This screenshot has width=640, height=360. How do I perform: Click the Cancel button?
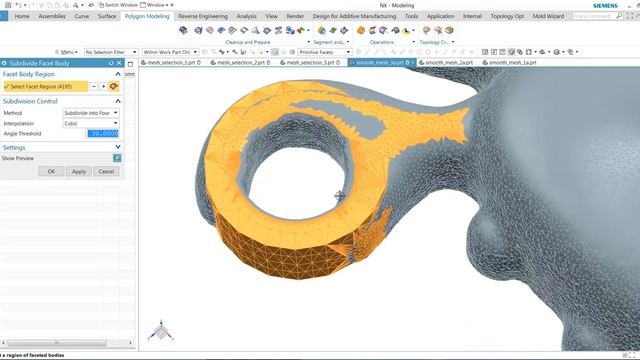[106, 171]
